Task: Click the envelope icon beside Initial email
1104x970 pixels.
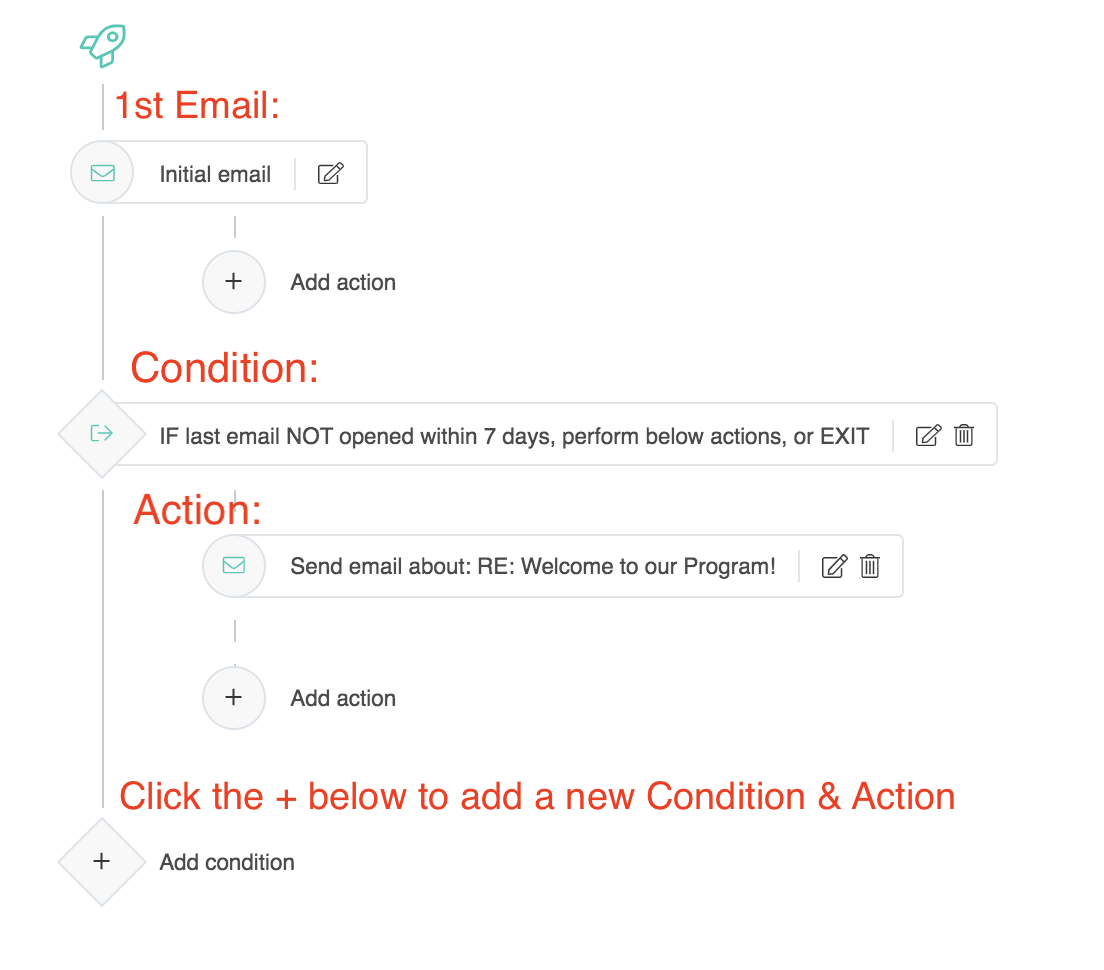Action: 102,173
